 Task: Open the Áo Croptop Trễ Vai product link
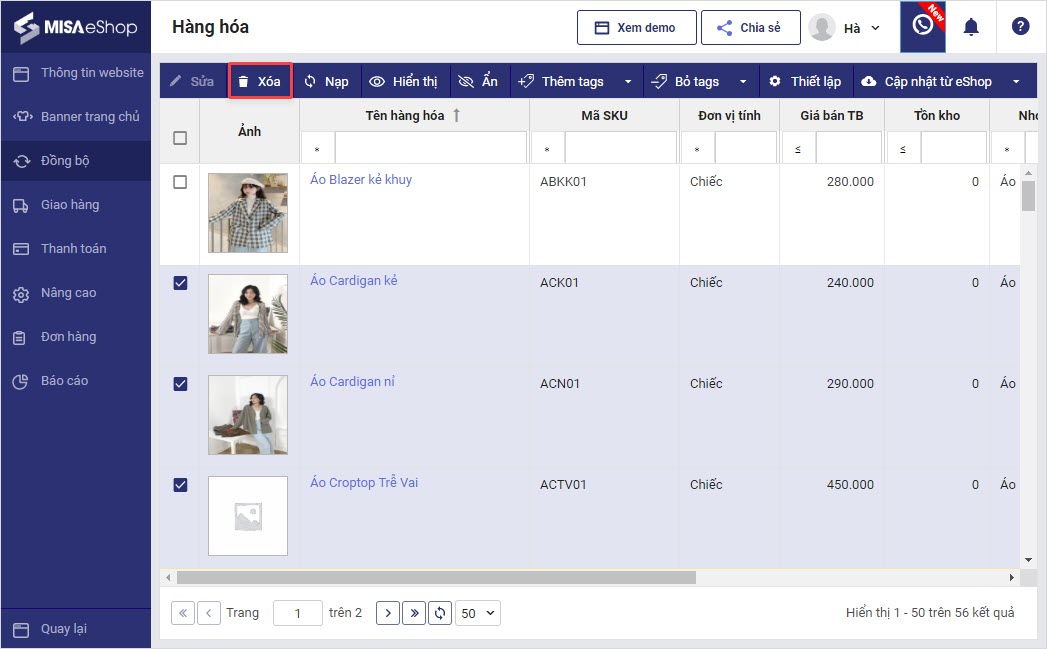(x=364, y=483)
